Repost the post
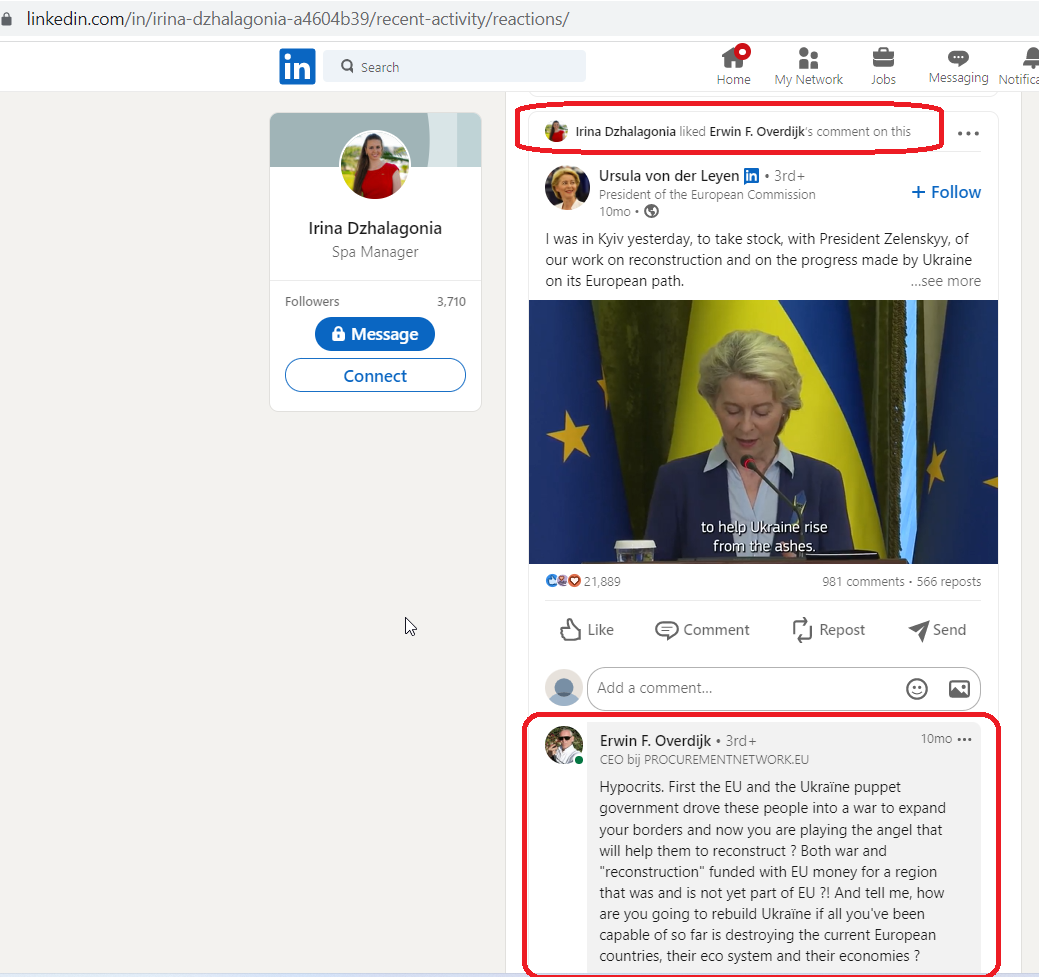 coord(828,630)
